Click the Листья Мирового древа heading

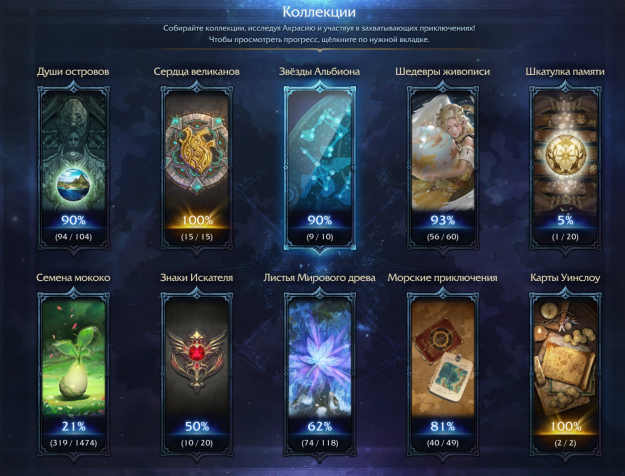(x=319, y=278)
